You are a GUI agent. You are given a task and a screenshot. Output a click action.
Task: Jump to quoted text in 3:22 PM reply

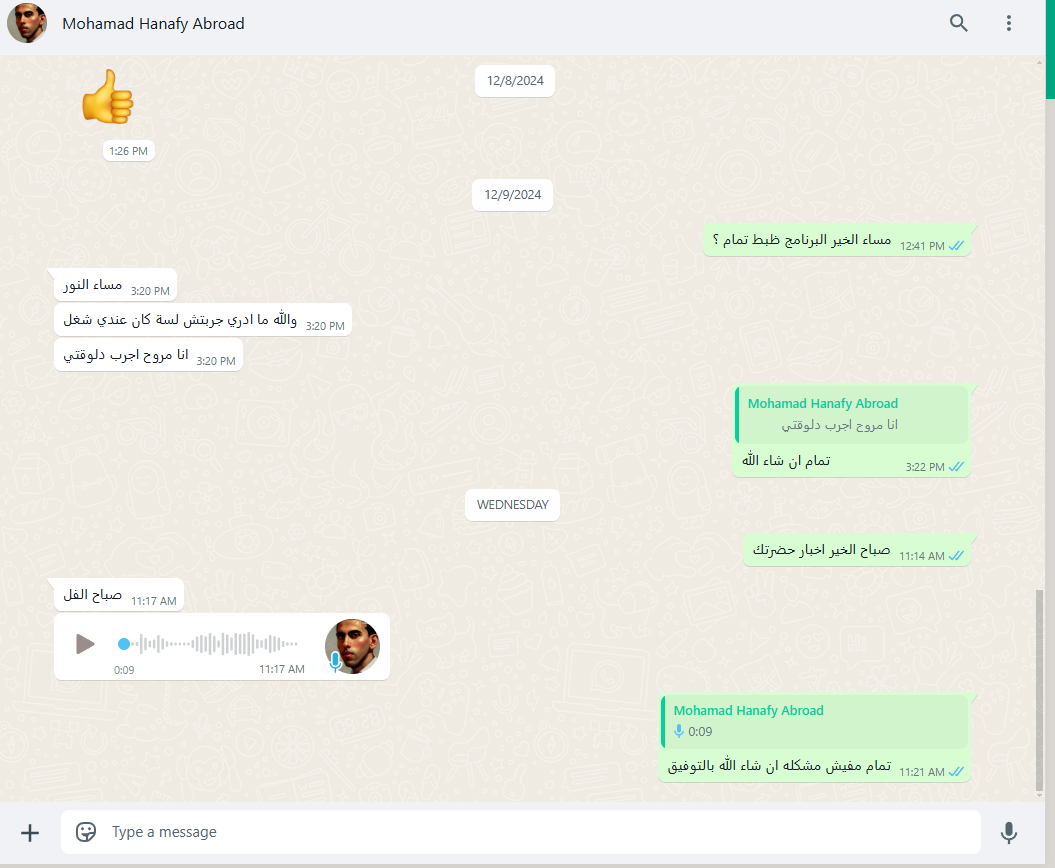(x=851, y=414)
